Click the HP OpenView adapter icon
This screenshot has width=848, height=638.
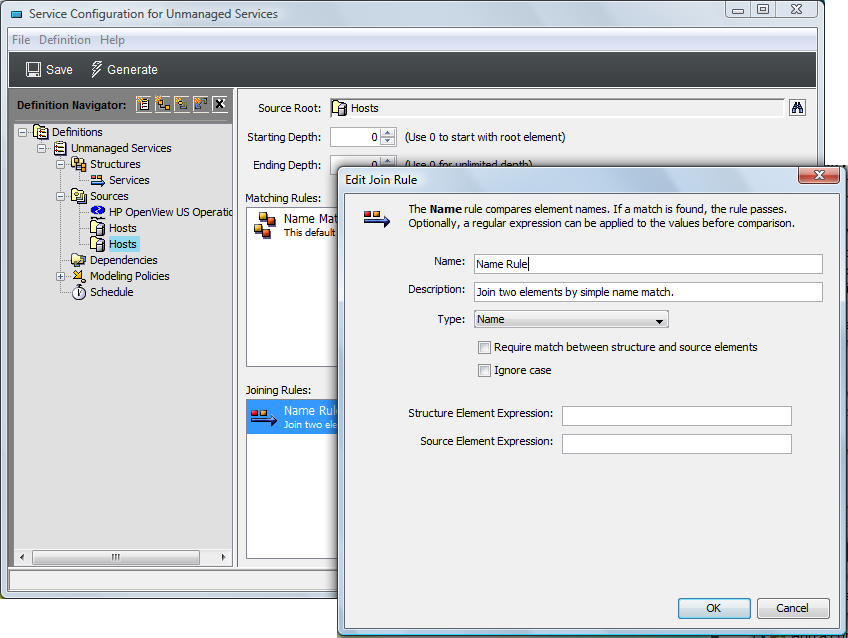(98, 210)
